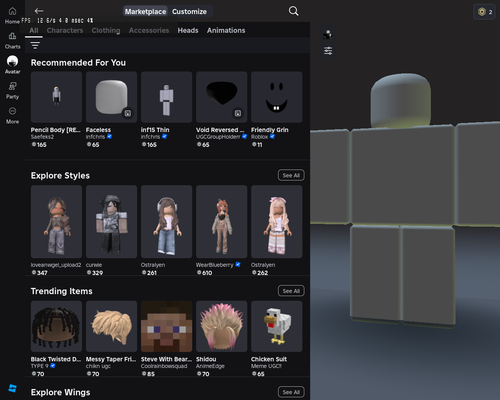
Task: Open the avatar adjustment sliders icon
Action: click(328, 51)
